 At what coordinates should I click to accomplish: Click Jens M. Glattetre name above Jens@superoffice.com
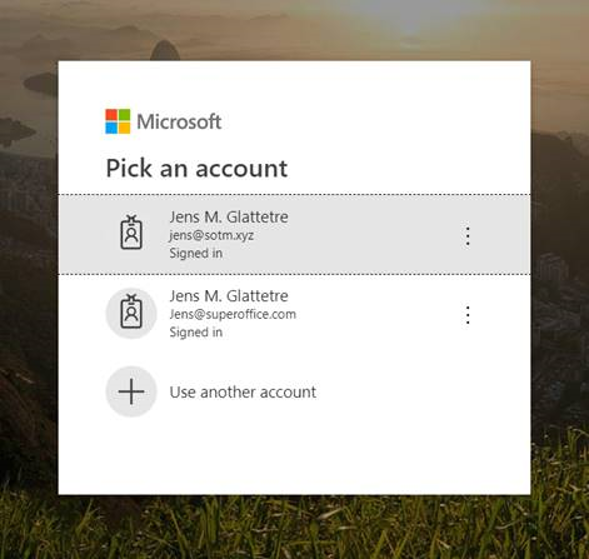coord(229,296)
